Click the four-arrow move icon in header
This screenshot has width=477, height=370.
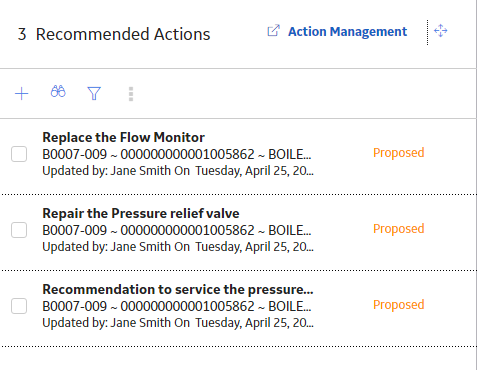(441, 31)
